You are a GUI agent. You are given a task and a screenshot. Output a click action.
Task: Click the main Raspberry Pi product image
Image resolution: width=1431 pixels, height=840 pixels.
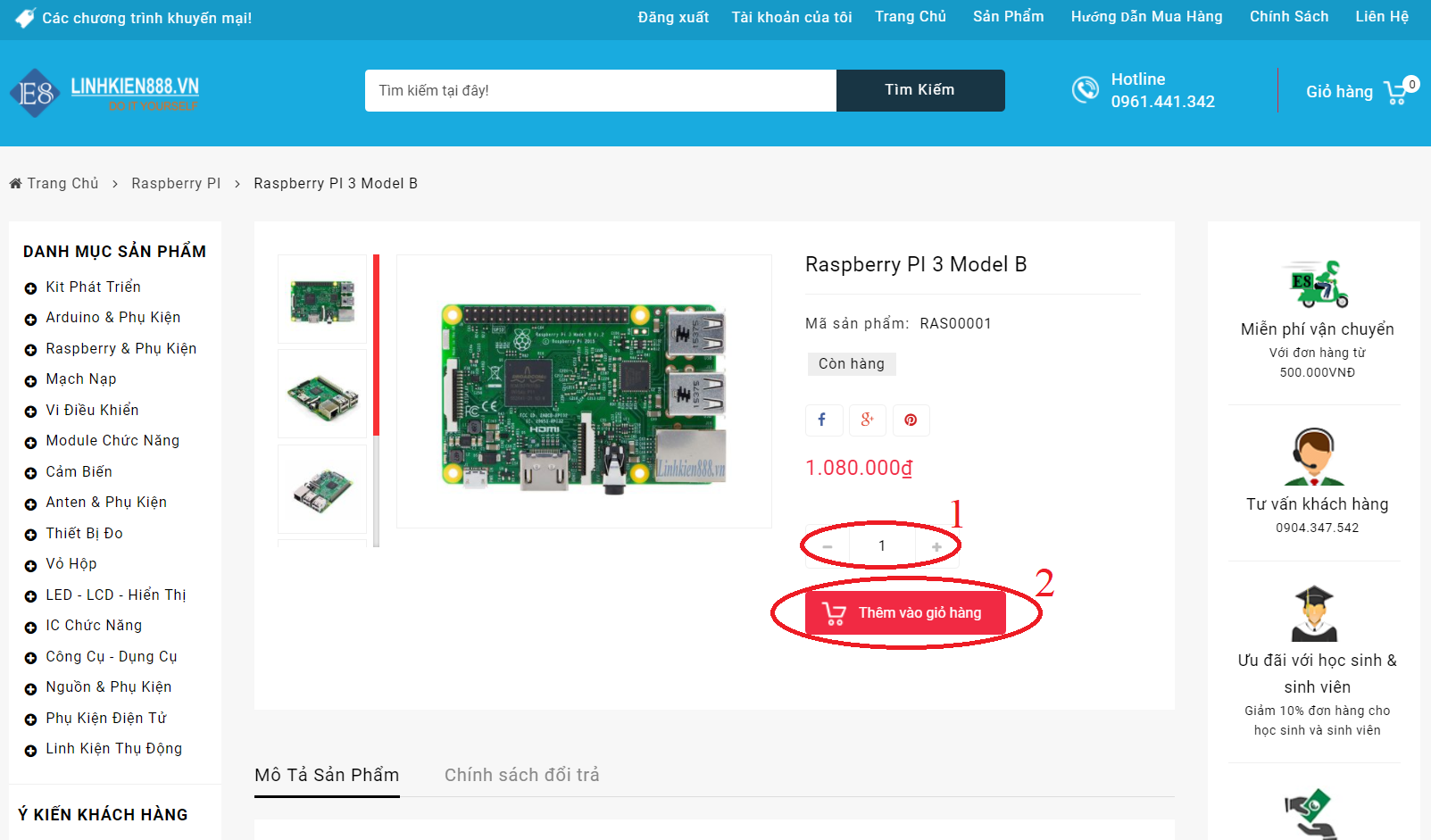pos(584,392)
